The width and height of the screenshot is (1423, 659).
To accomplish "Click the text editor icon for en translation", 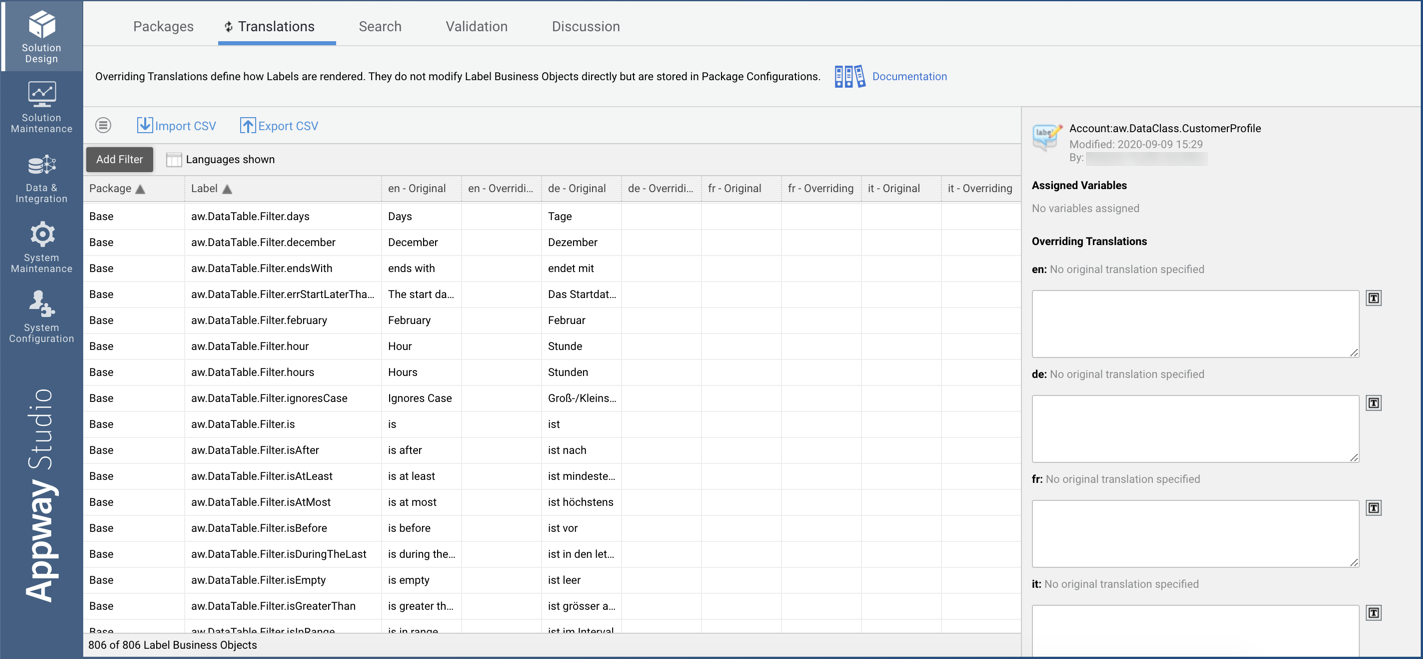I will 1374,298.
